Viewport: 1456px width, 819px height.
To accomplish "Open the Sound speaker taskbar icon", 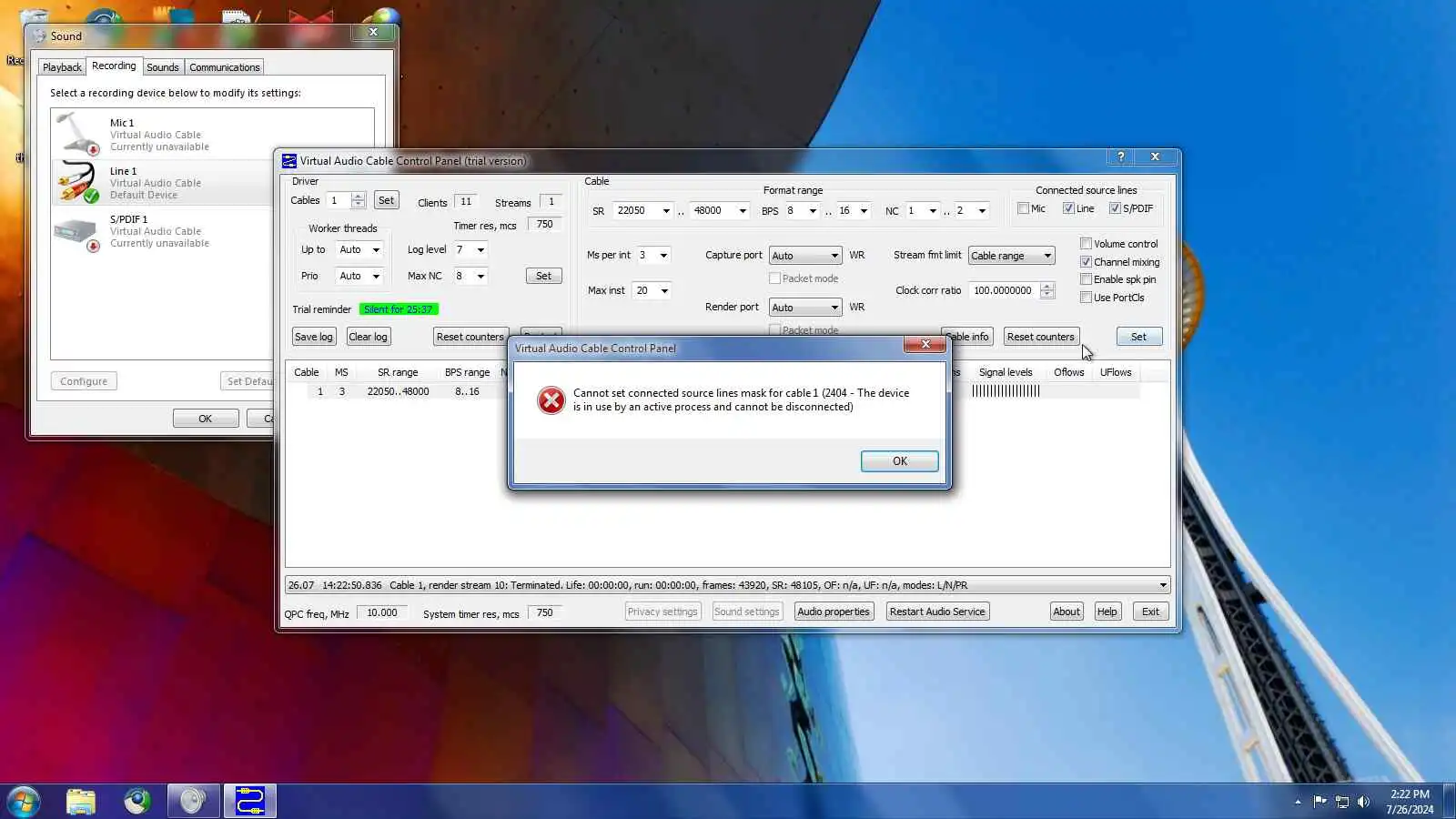I will (x=193, y=801).
